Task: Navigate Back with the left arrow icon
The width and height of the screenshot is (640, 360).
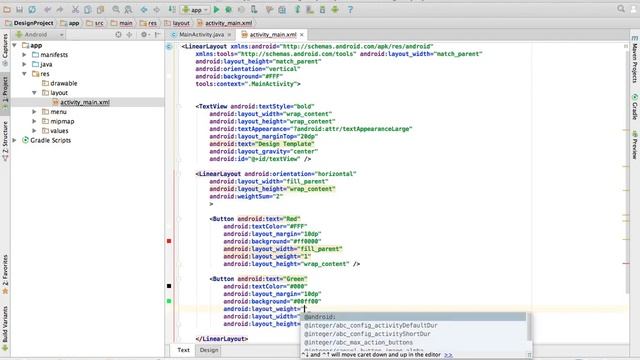Action: pyautogui.click(x=144, y=9)
